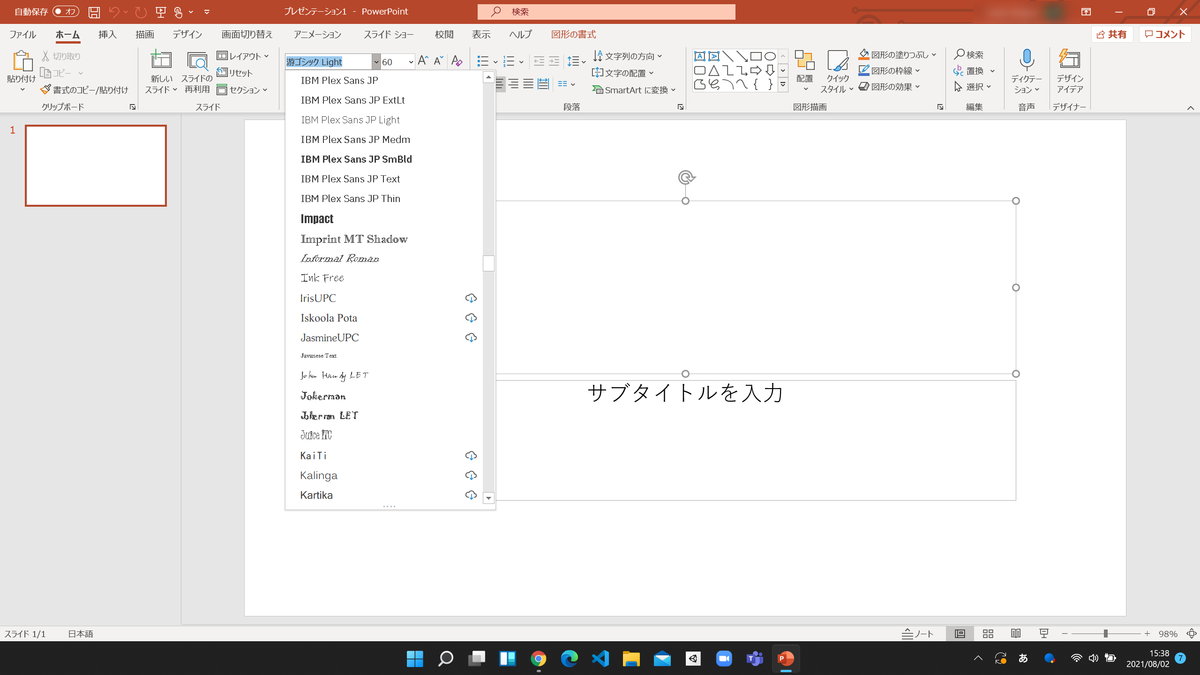
Task: Choose Impact font from list
Action: pos(317,219)
